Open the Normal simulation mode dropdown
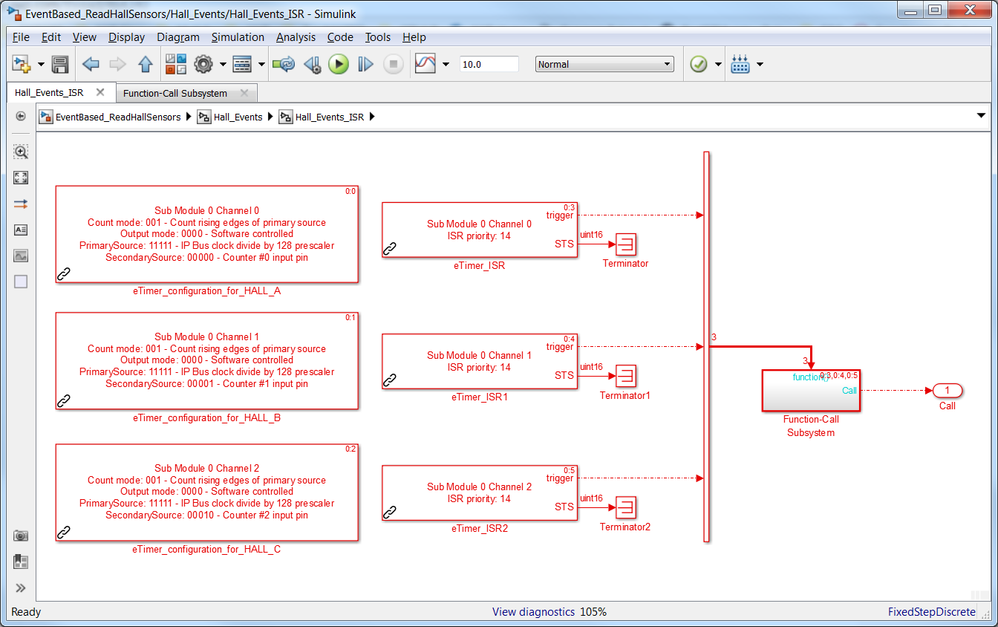The width and height of the screenshot is (998, 627). (x=604, y=64)
